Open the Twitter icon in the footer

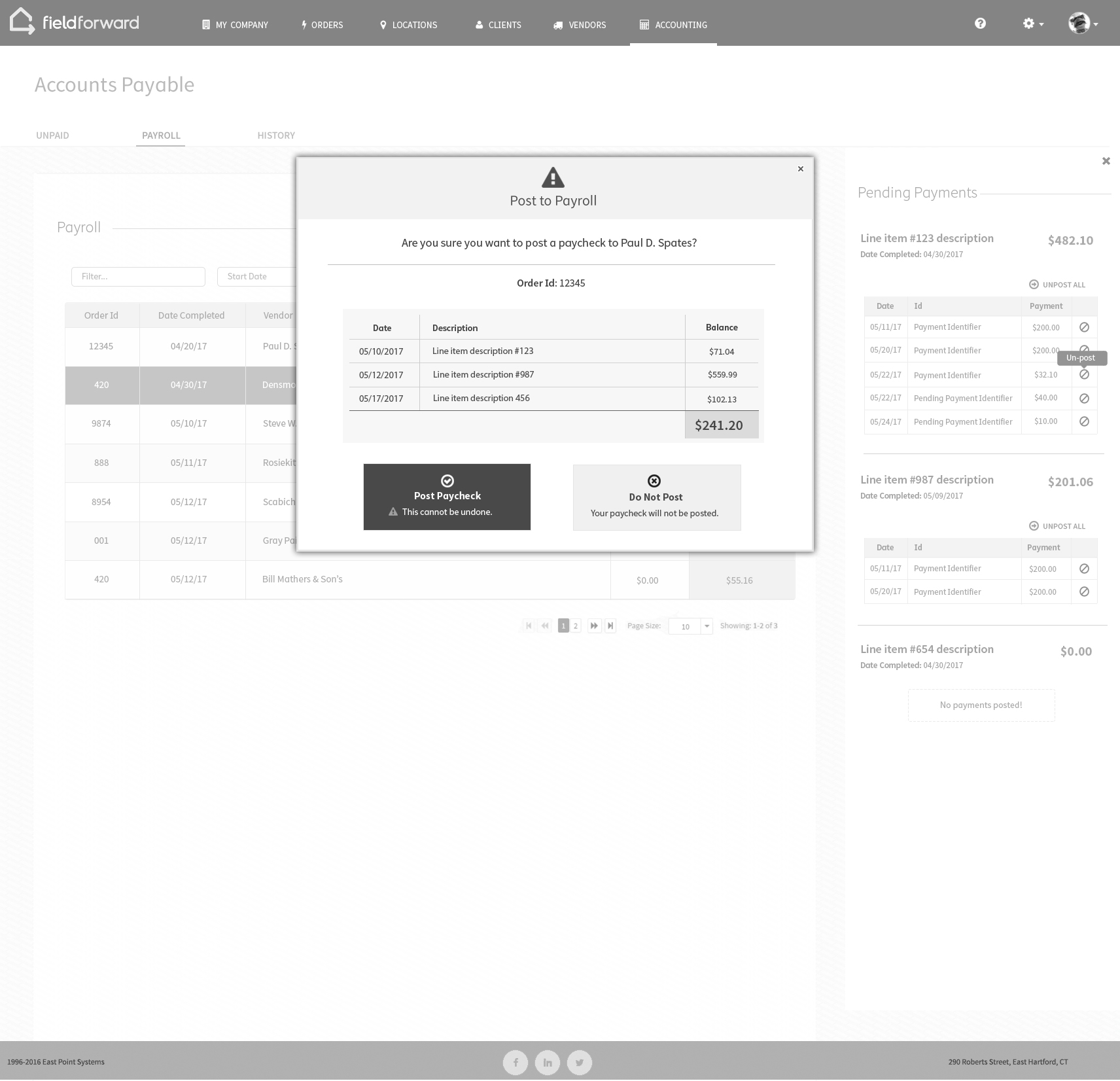pyautogui.click(x=579, y=1062)
